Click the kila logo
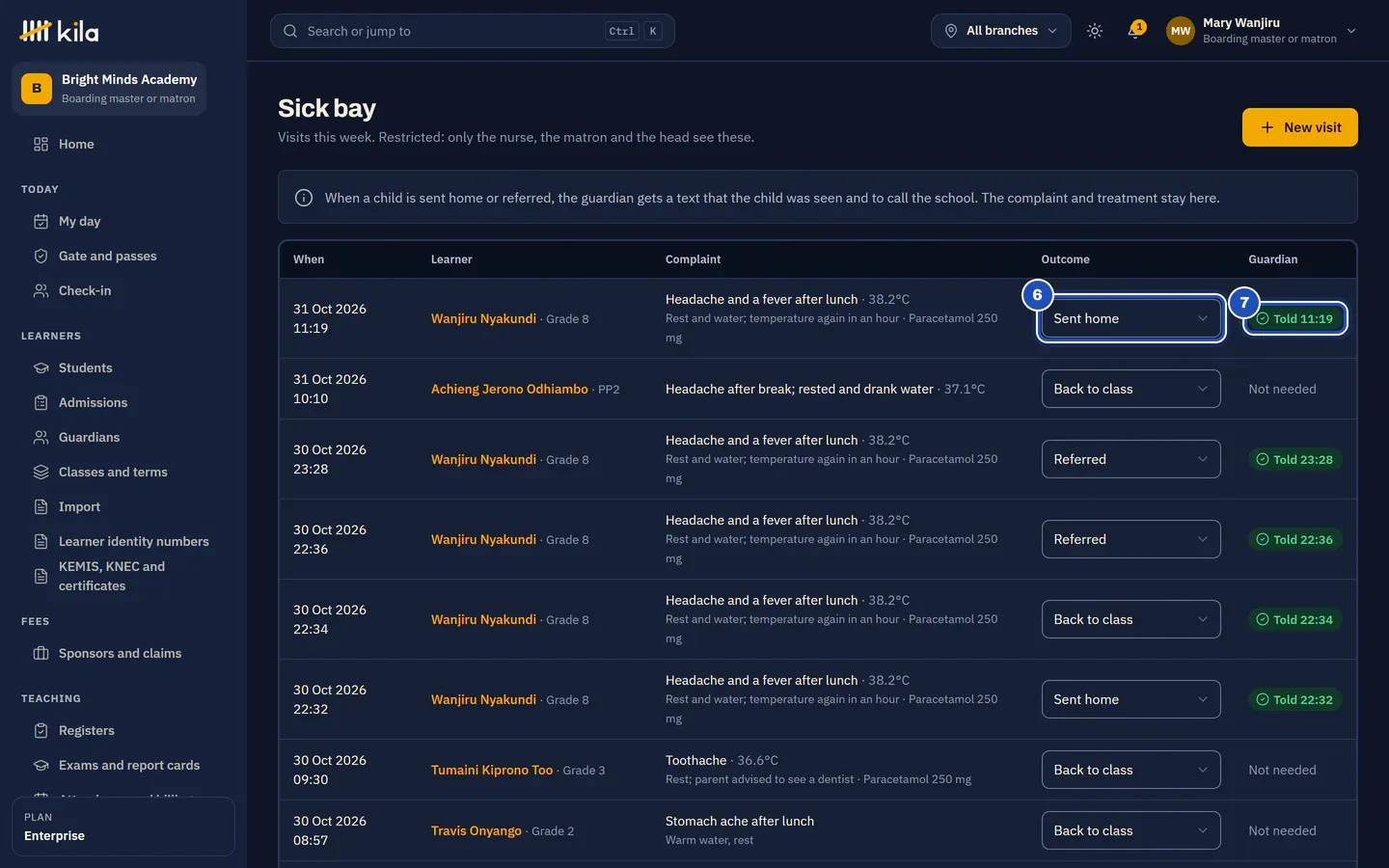 coord(59,31)
